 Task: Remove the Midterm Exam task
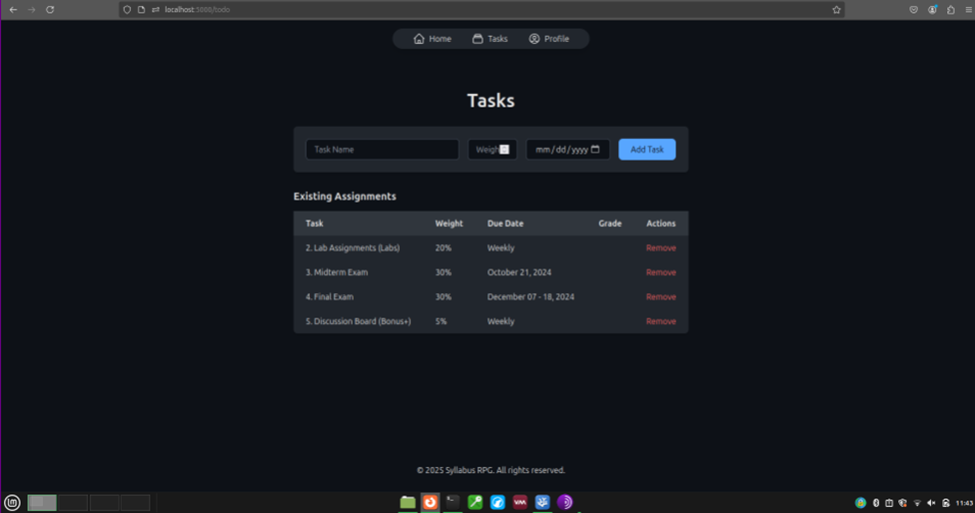tap(661, 272)
